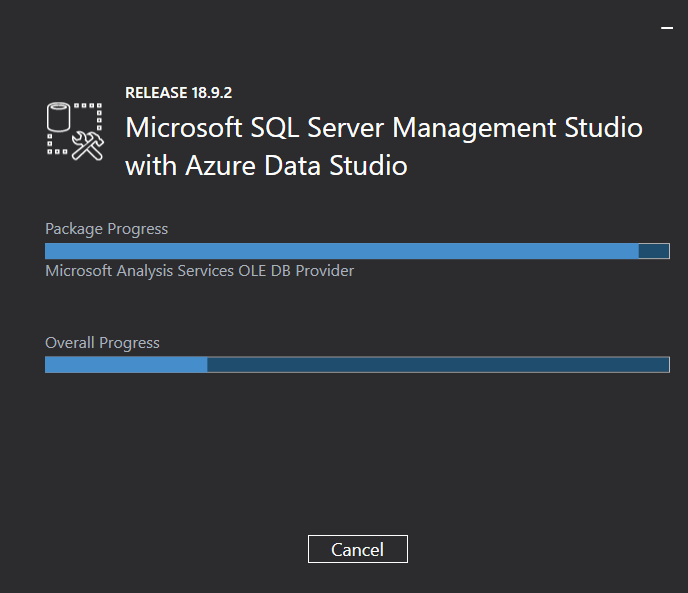
Task: Click the Microsoft SQL Server Management Studio title
Action: point(384,128)
